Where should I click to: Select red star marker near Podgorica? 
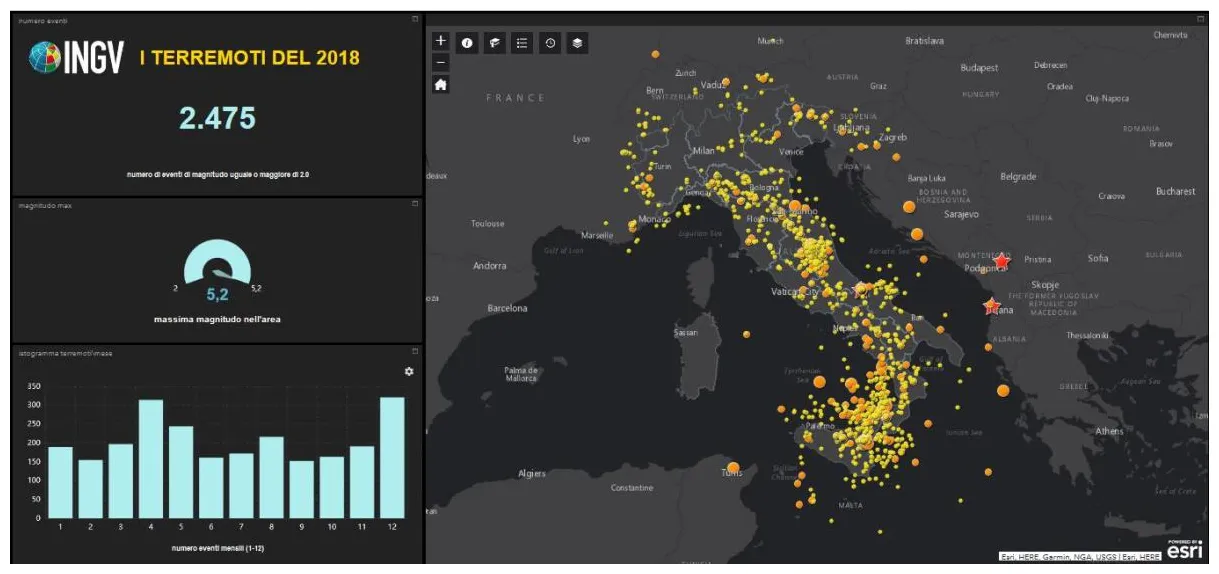point(1001,261)
